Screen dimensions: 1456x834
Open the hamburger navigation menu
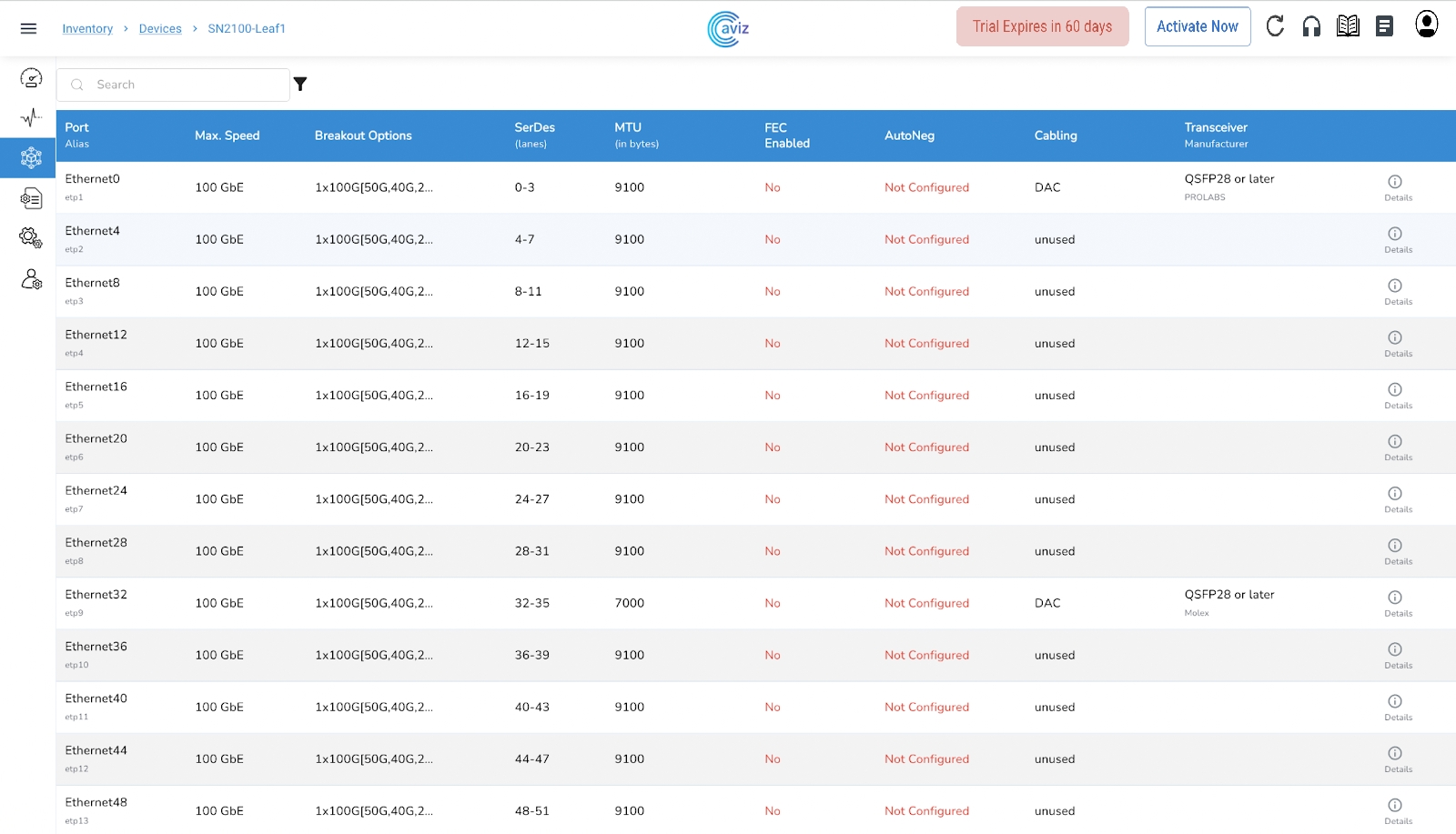(x=28, y=28)
